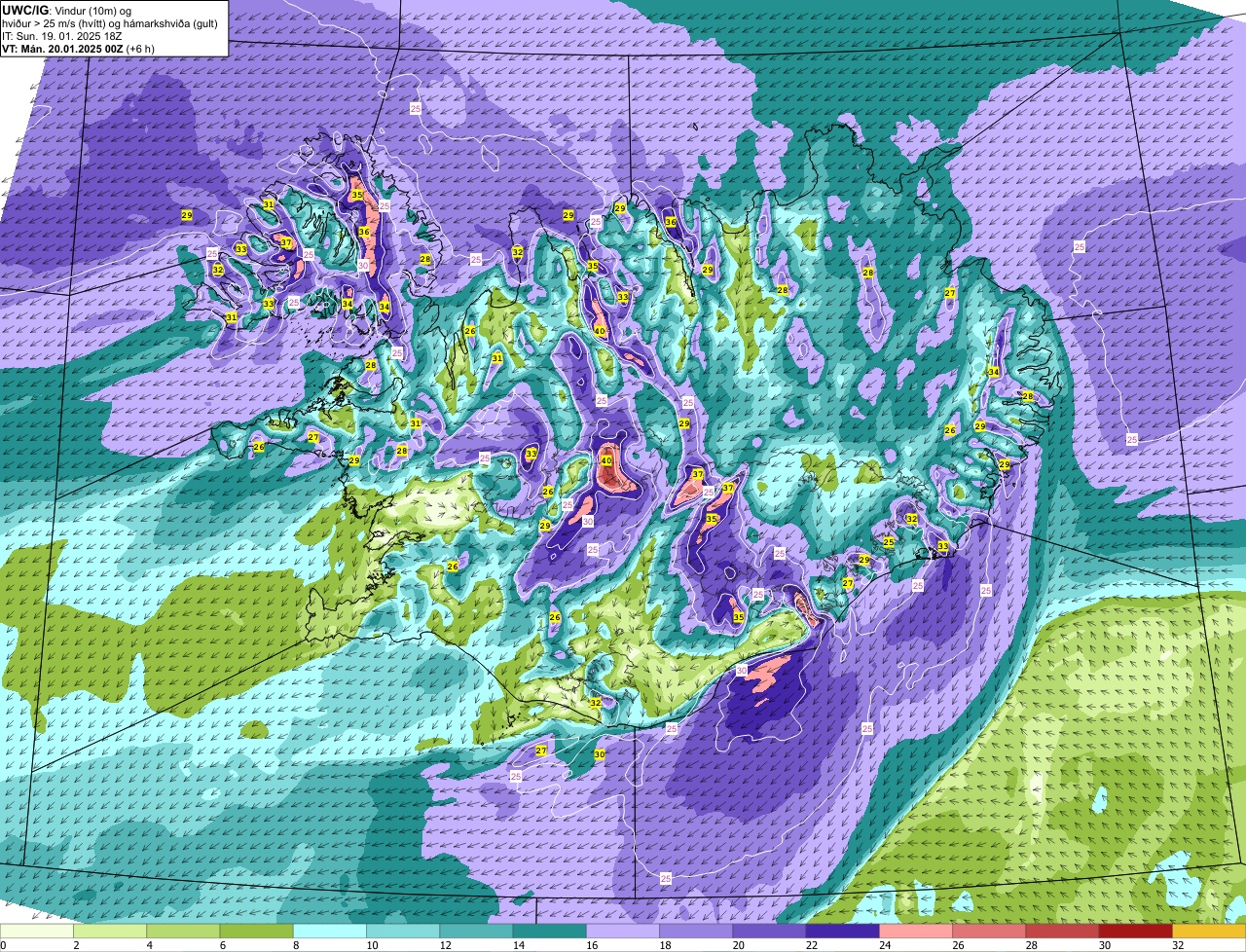Click the 20–22 m/s legend swatch
Image resolution: width=1246 pixels, height=952 pixels.
click(769, 932)
